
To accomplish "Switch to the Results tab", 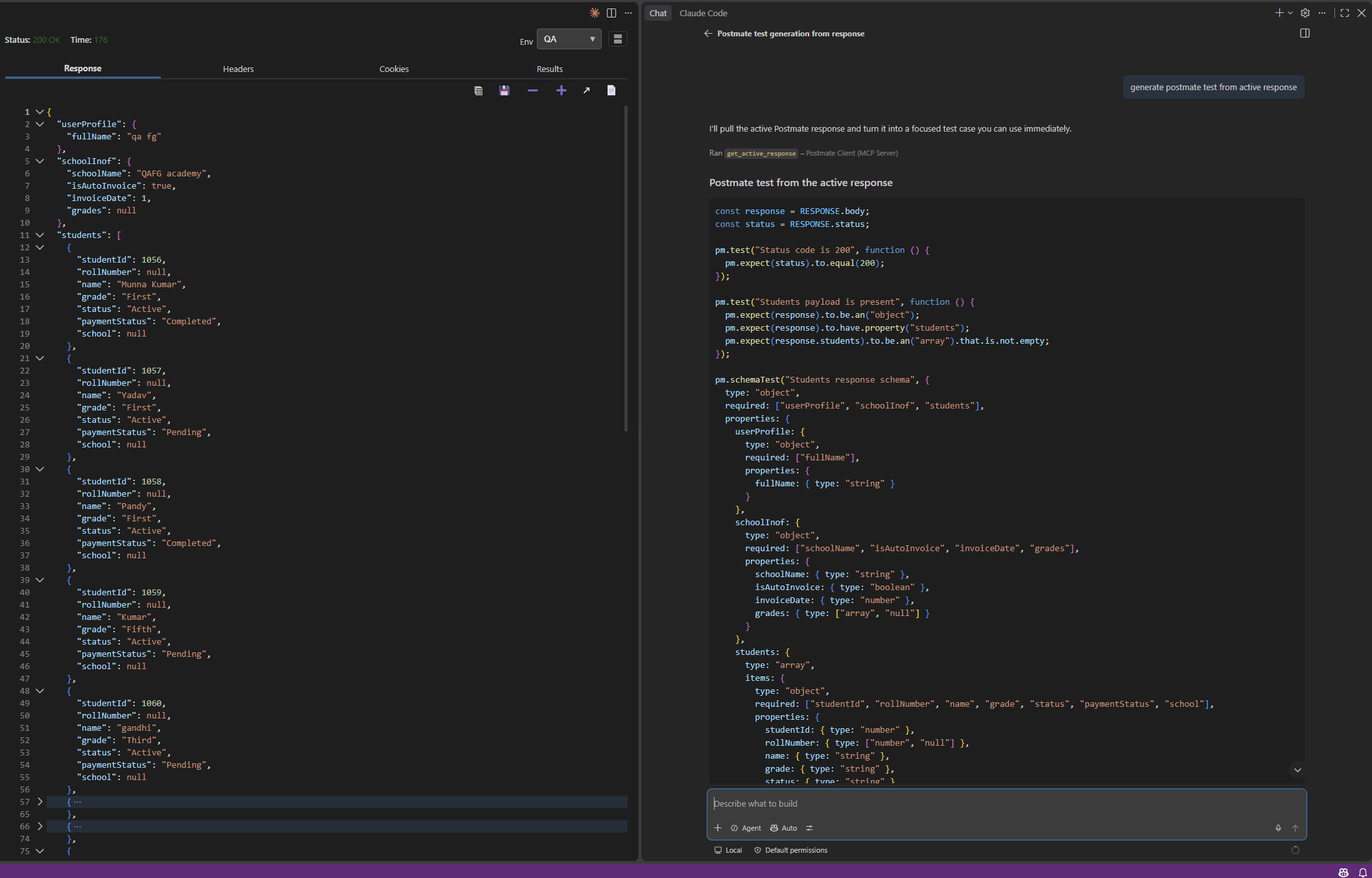I will click(550, 69).
